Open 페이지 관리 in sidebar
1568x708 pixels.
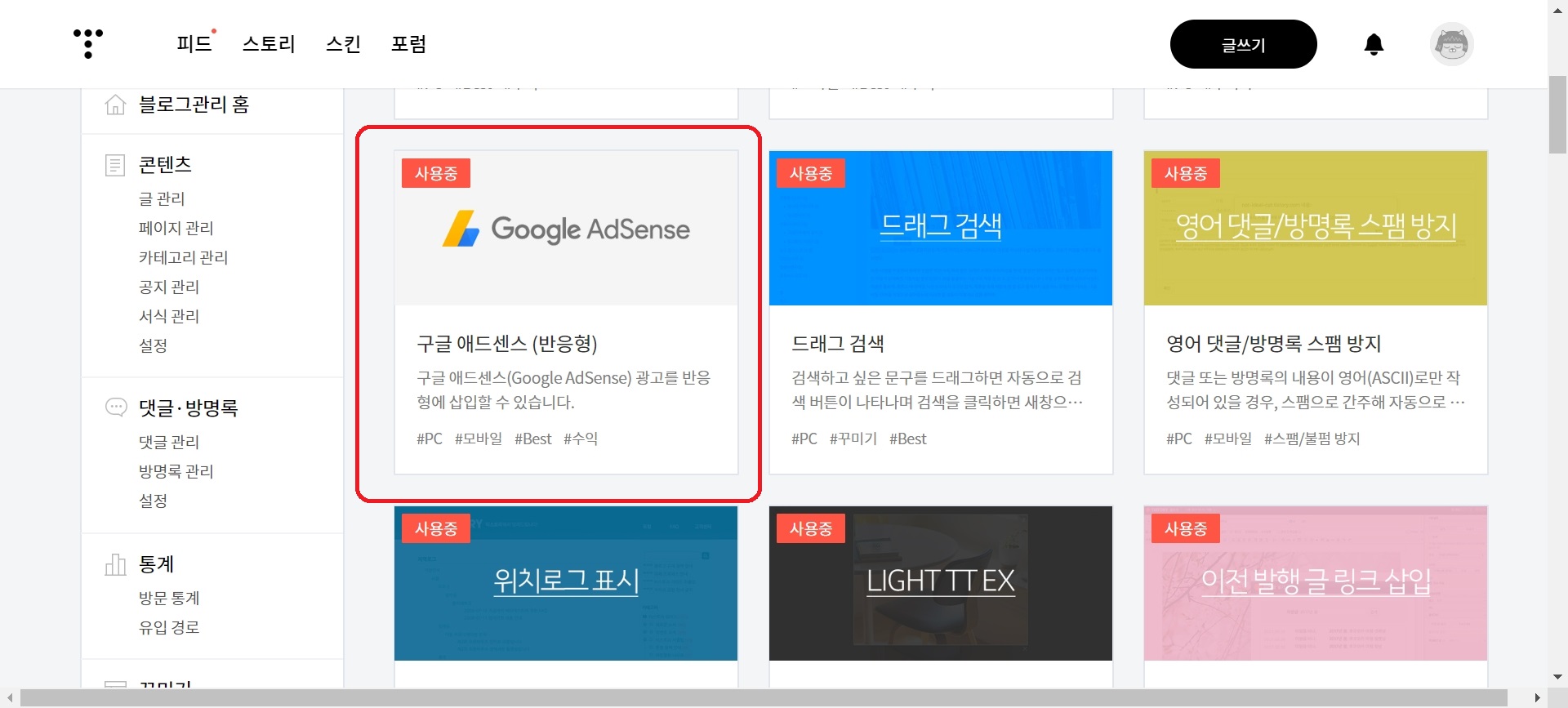click(x=176, y=228)
